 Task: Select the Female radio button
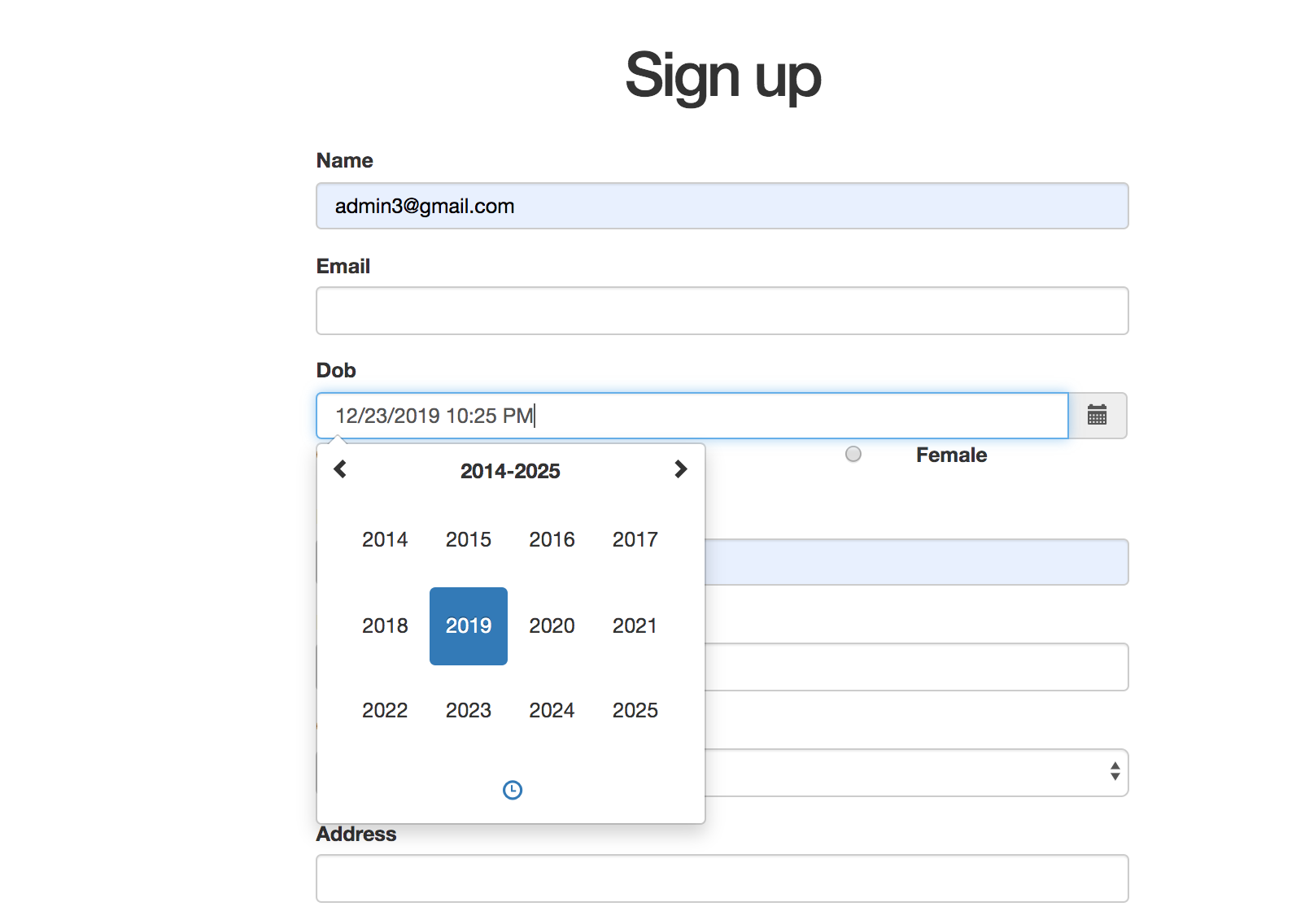[x=853, y=455]
